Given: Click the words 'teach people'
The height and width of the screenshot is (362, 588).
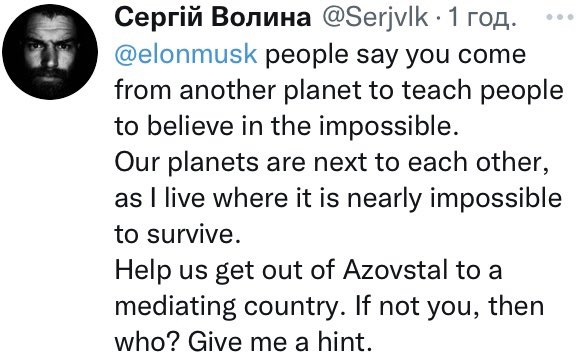Looking at the screenshot, I should (482, 91).
